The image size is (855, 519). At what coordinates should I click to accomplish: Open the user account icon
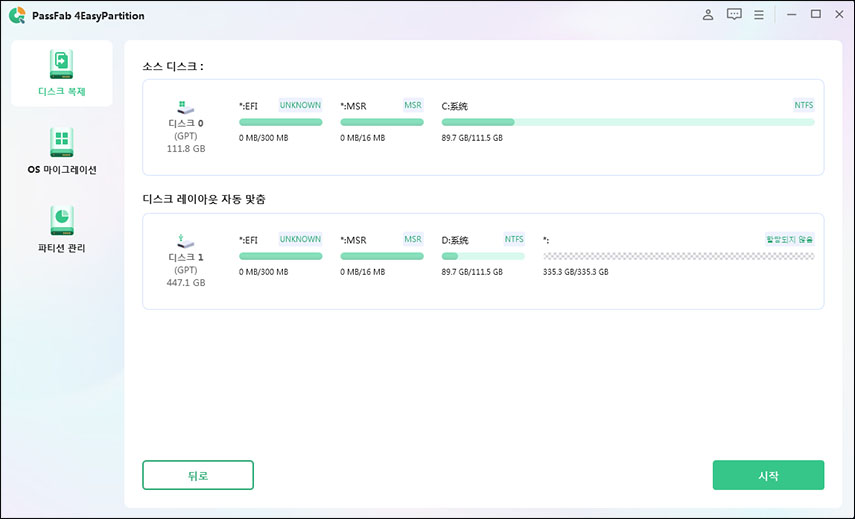point(708,15)
